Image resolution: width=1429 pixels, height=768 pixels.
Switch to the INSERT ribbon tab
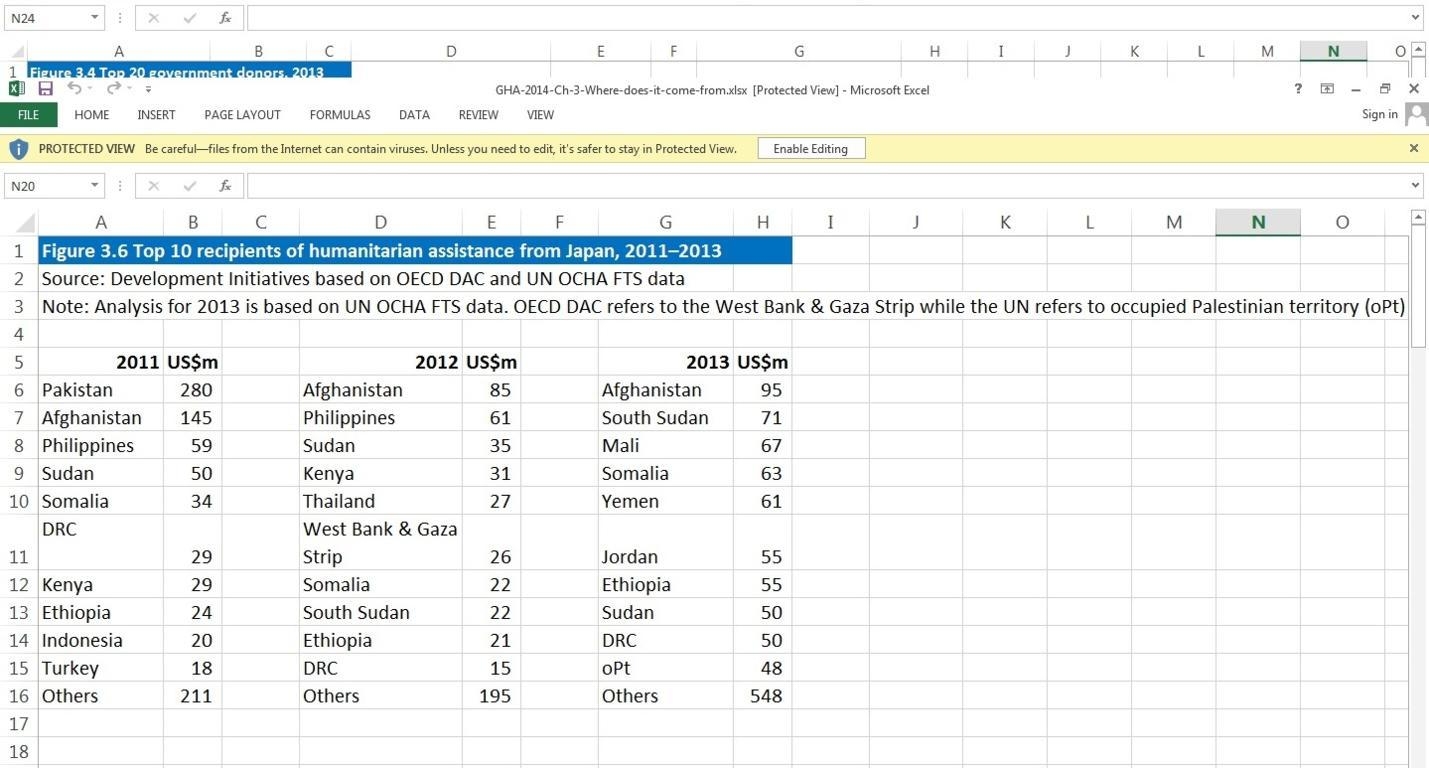click(x=156, y=115)
